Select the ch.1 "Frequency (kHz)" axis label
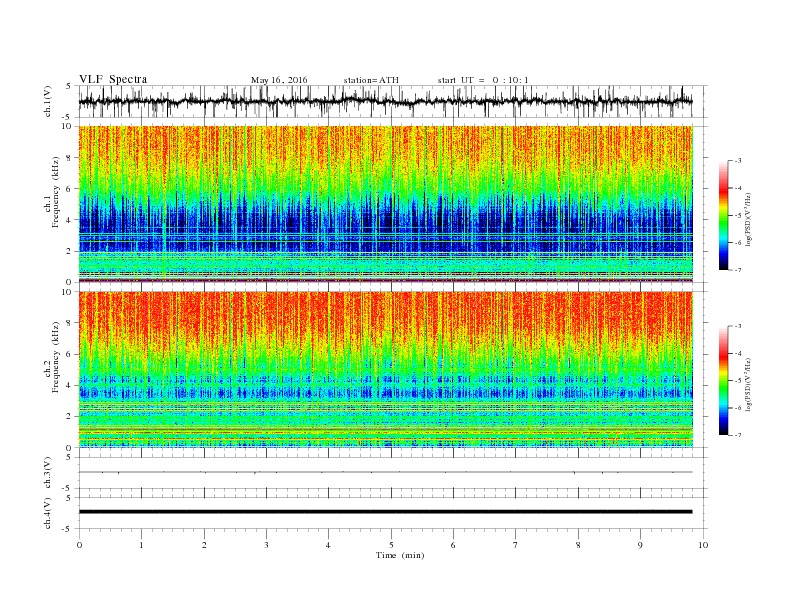Screen dimensions: 792x612 tap(56, 191)
